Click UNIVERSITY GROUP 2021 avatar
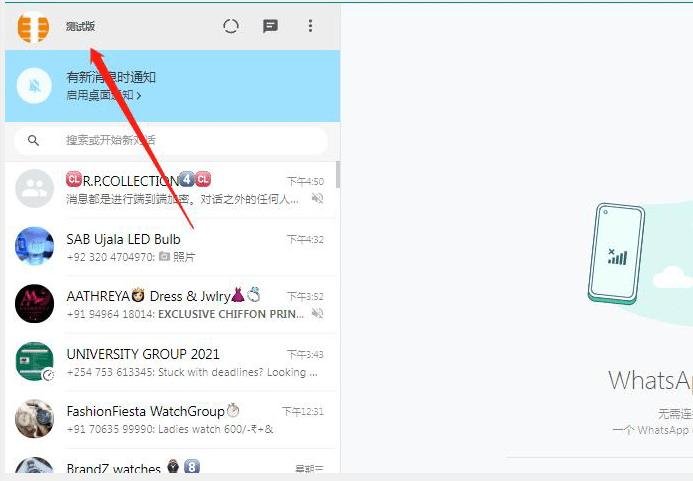 click(x=34, y=361)
